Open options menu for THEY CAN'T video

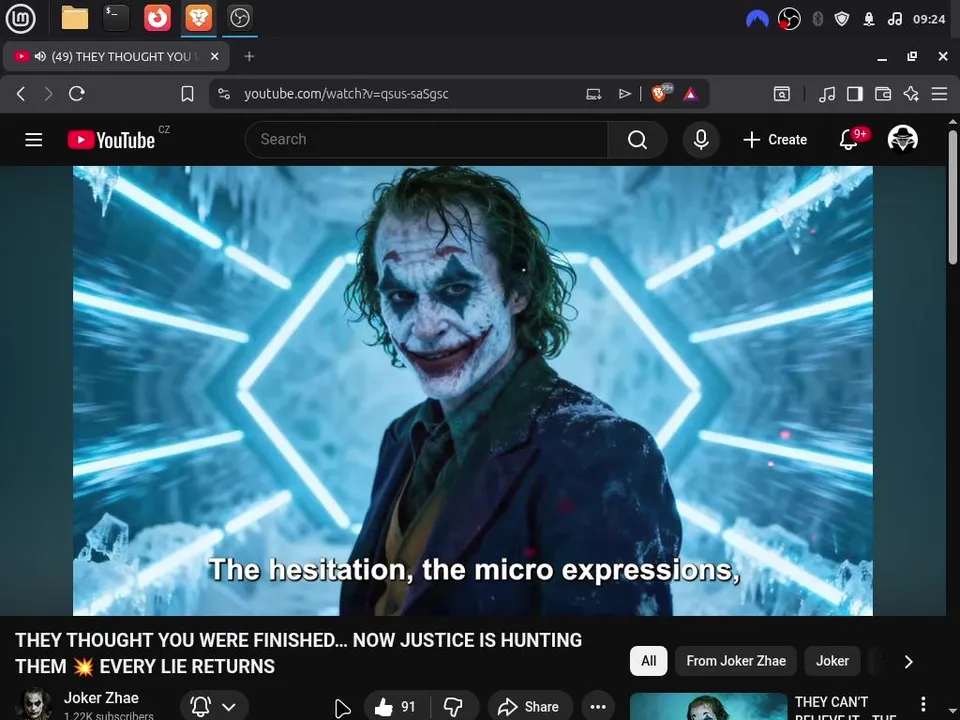923,704
